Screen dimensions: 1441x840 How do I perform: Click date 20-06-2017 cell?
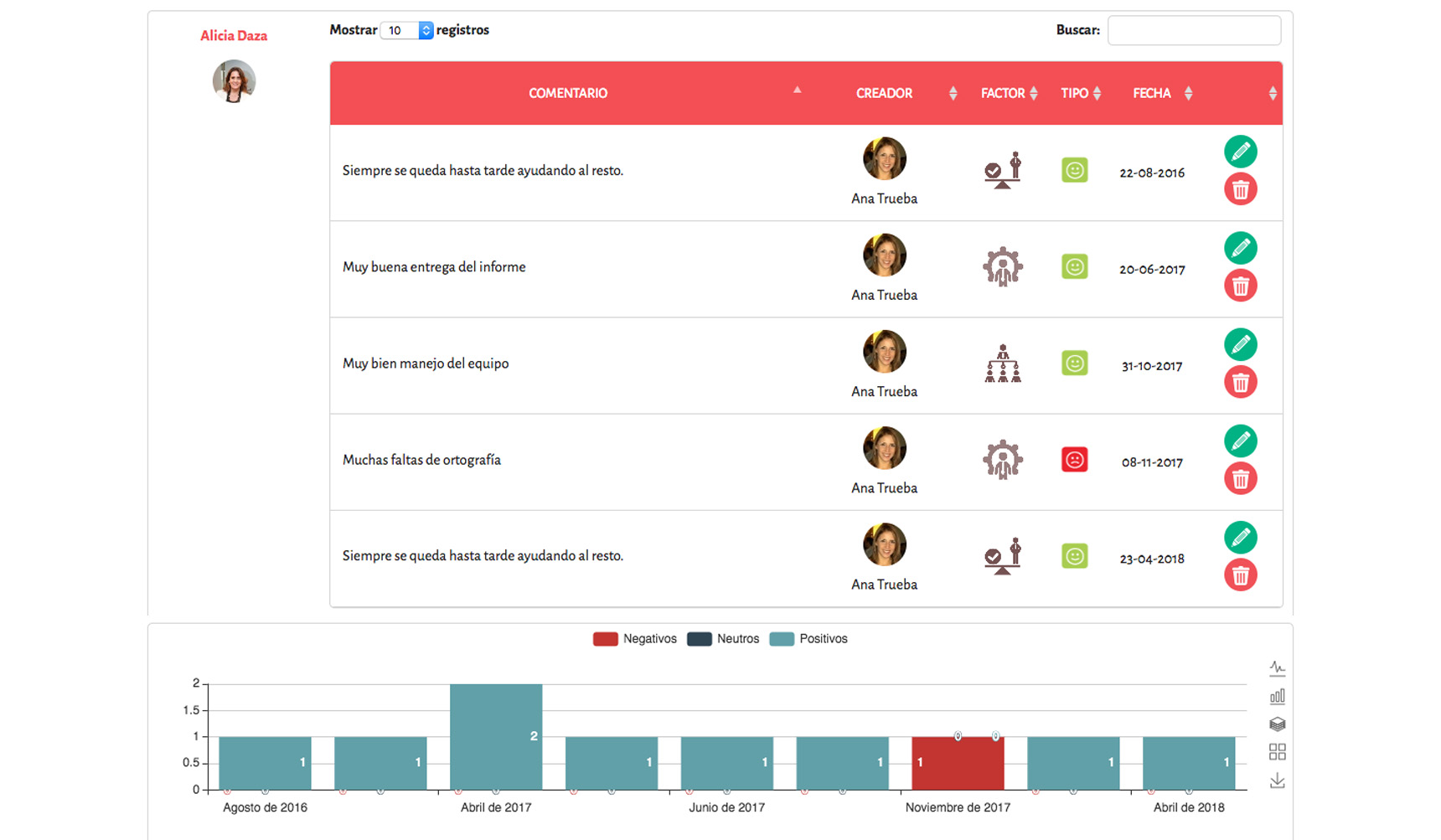coord(1152,270)
